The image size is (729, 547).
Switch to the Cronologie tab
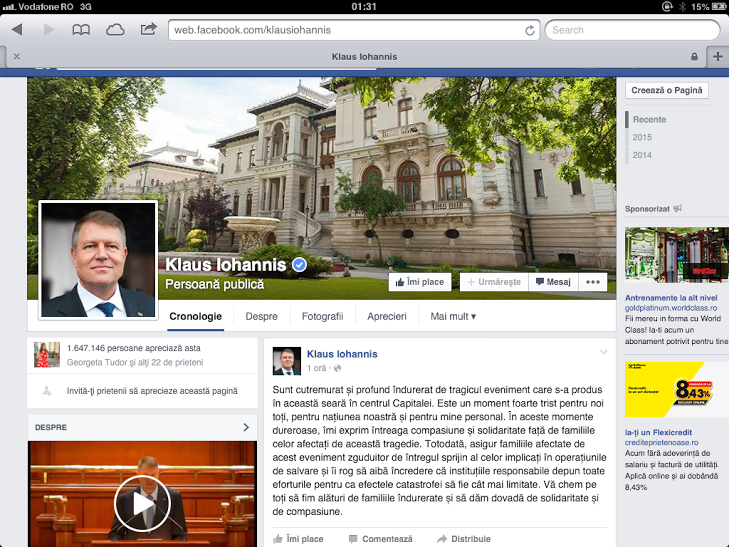pos(195,316)
